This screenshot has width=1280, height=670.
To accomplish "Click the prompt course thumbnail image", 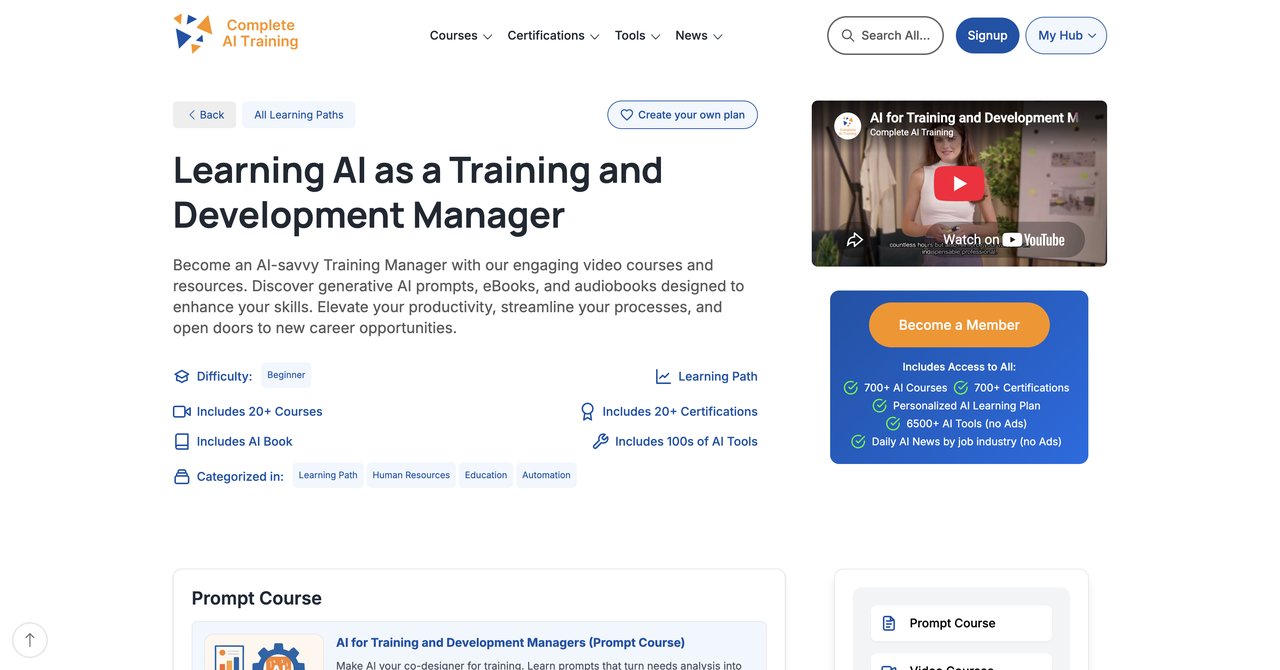I will 264,652.
